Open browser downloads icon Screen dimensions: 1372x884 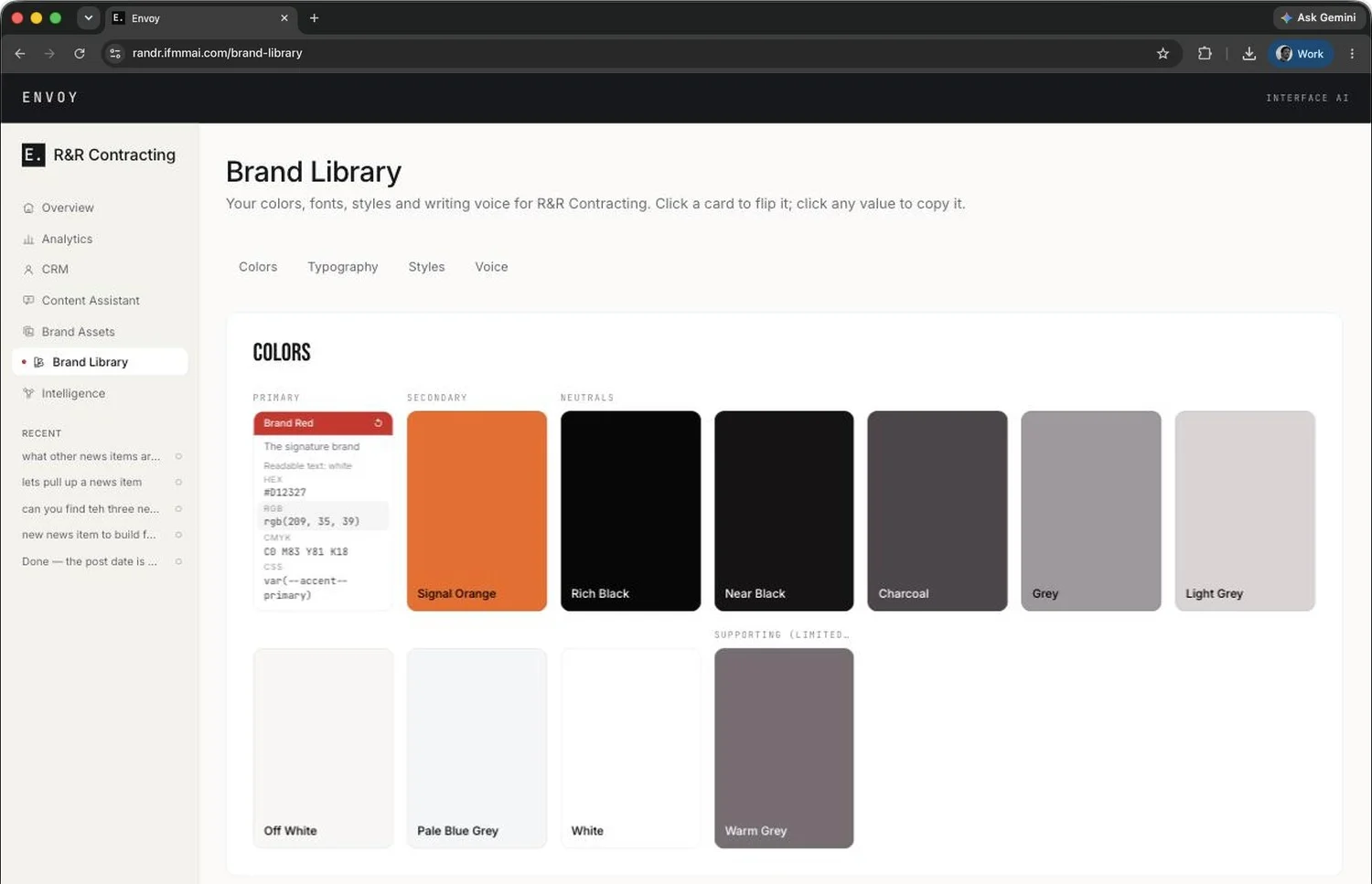(1249, 54)
